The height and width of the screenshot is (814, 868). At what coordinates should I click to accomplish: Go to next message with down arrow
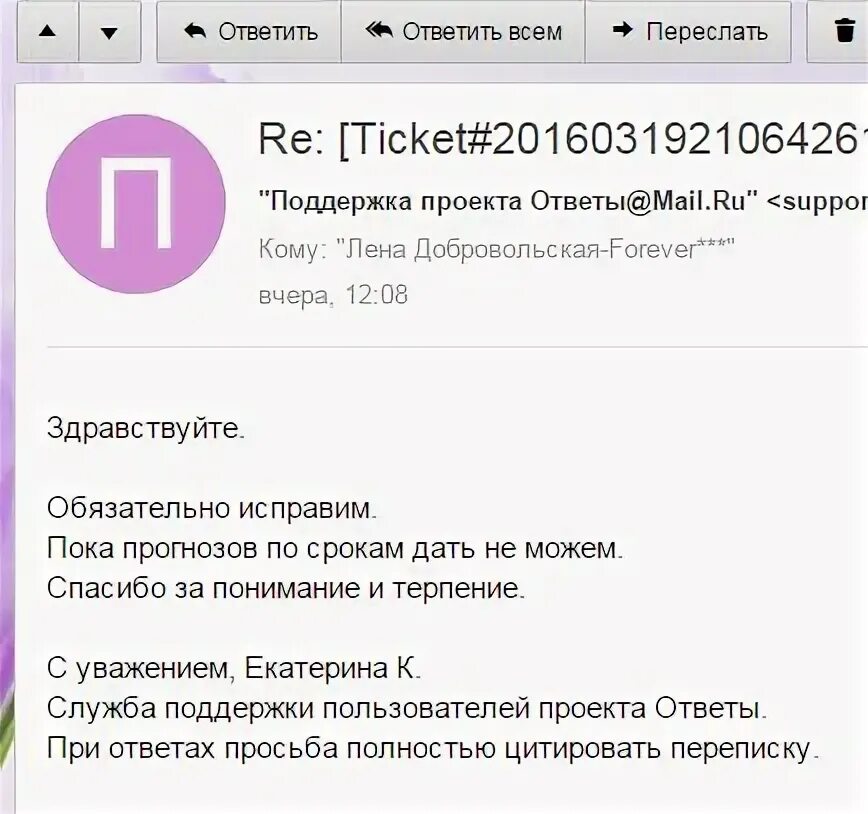[x=109, y=32]
